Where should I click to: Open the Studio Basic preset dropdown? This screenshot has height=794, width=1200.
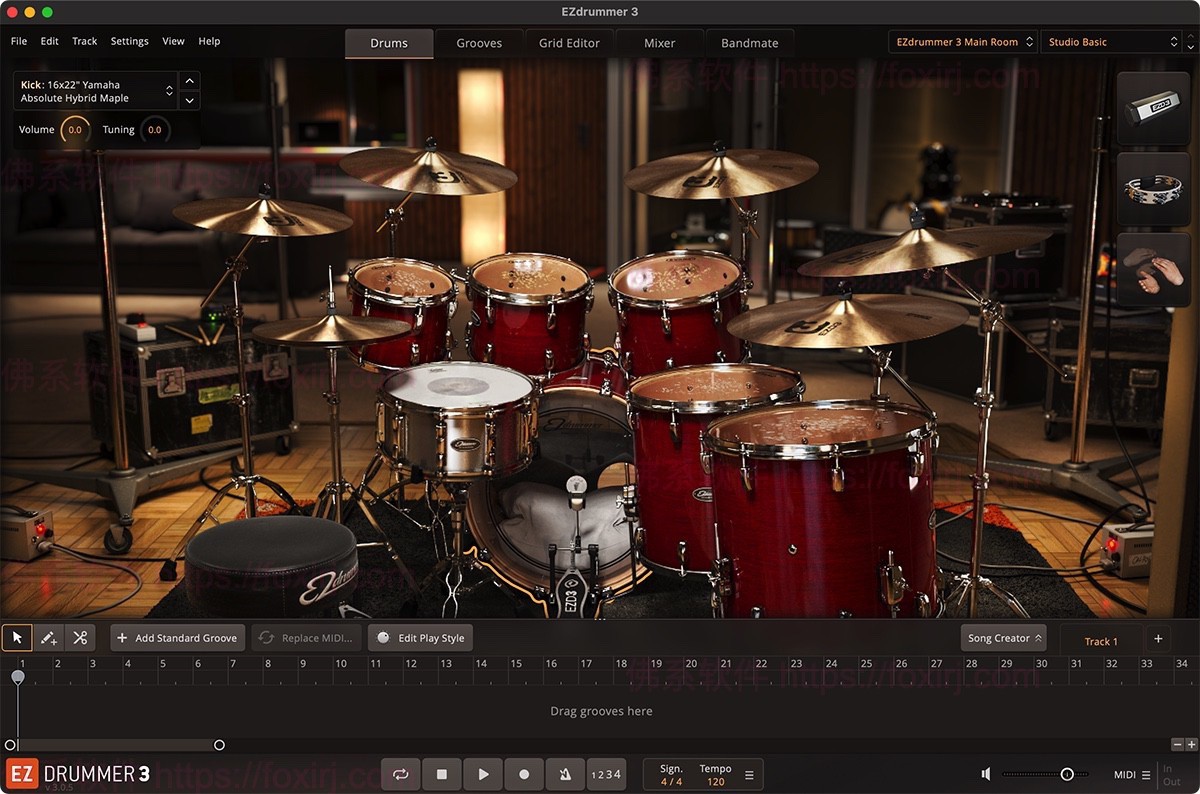click(x=1110, y=41)
